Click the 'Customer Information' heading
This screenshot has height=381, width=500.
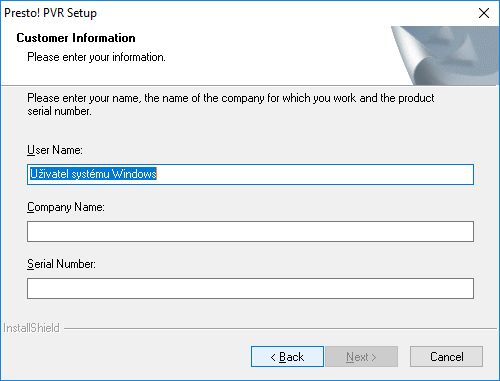(76, 38)
